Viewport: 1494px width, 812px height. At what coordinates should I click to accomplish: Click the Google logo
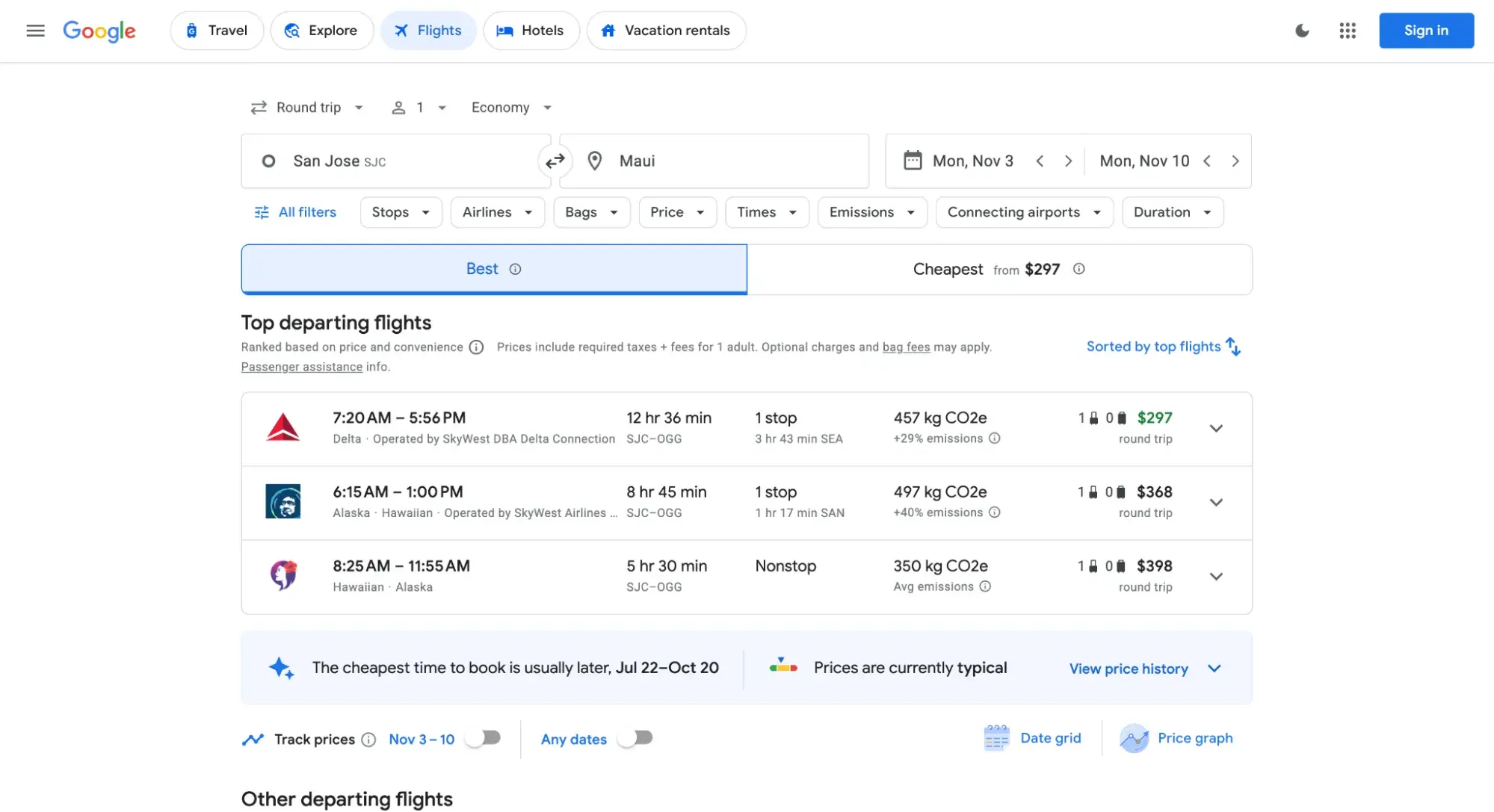point(99,31)
